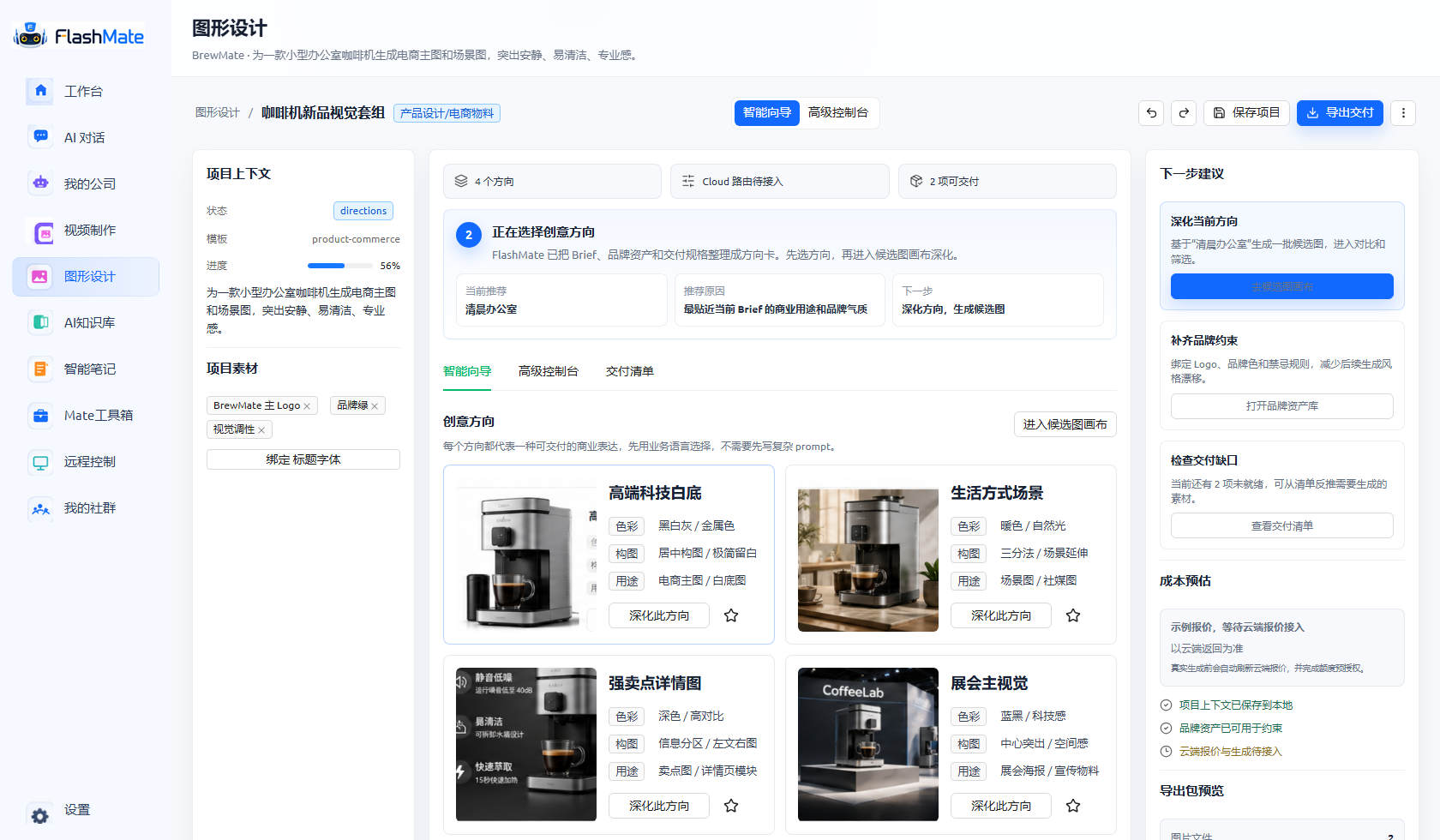The height and width of the screenshot is (840, 1440).
Task: Click the 进度 56% progress bar
Action: click(340, 266)
